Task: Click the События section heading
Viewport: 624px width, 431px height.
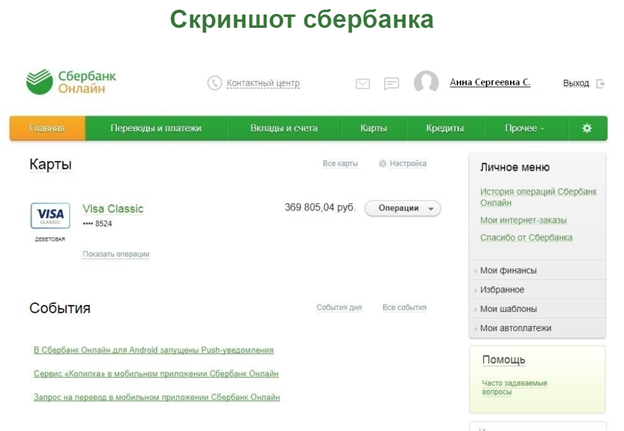Action: pos(60,308)
